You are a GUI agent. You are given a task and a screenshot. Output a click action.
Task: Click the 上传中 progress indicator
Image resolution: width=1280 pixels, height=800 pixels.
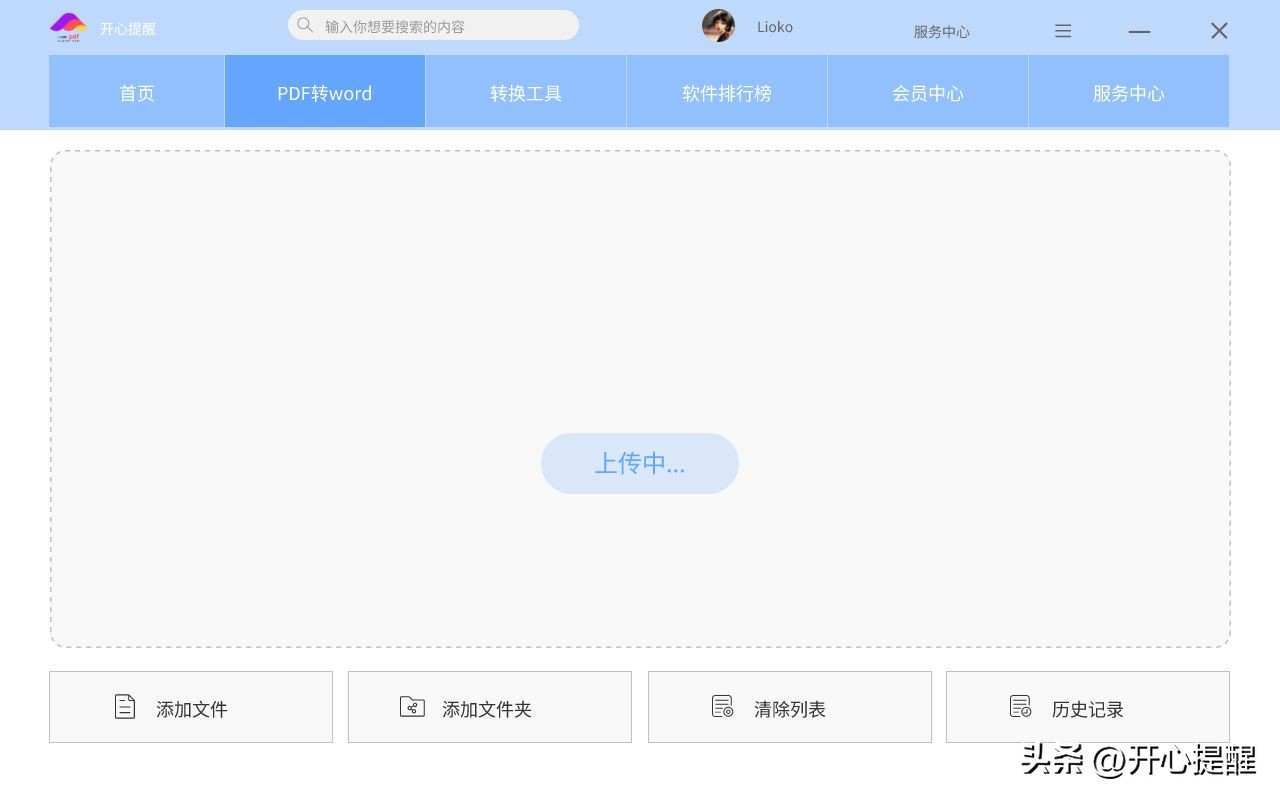pos(640,463)
